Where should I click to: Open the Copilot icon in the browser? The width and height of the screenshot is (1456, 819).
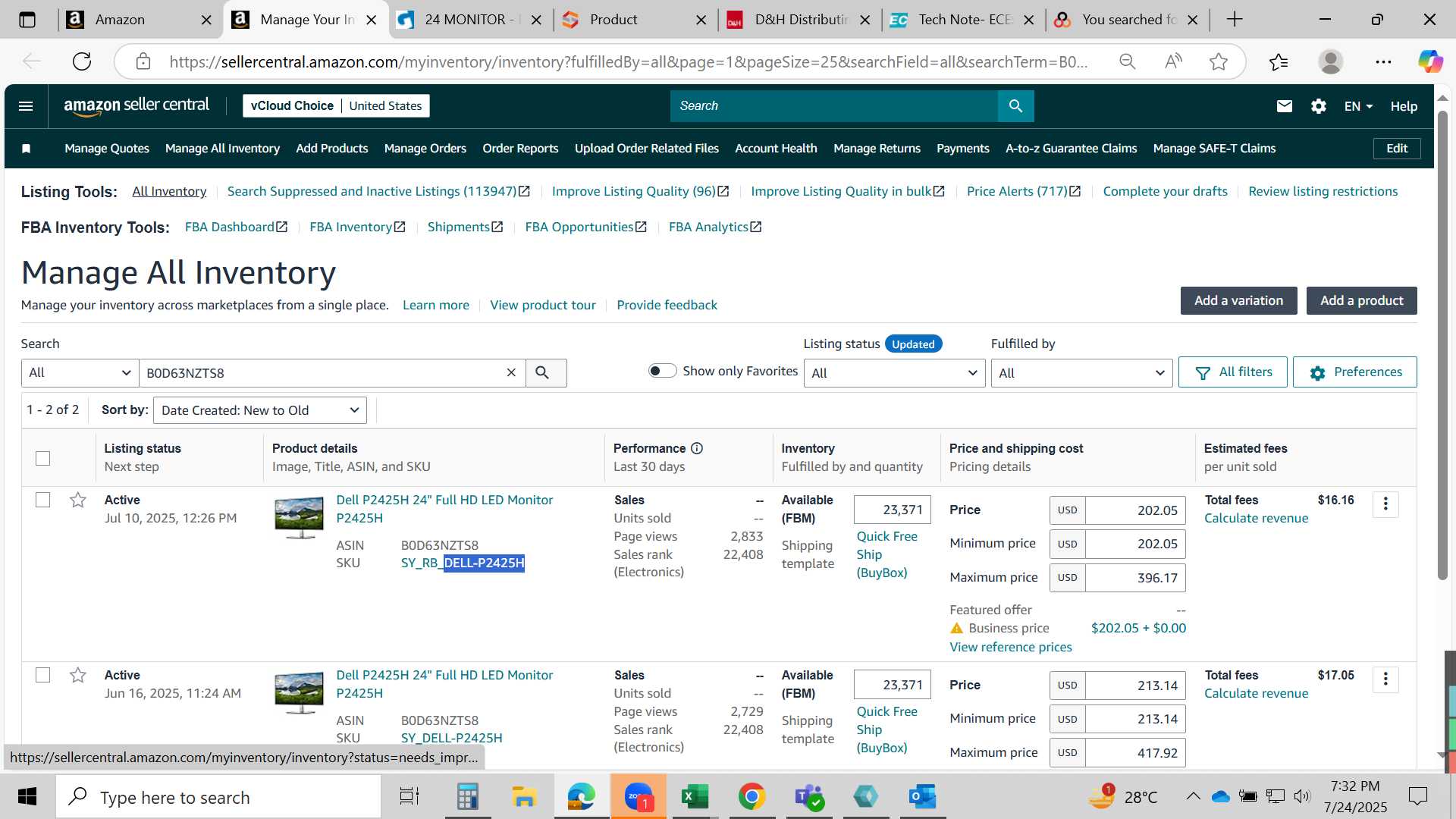tap(1430, 61)
